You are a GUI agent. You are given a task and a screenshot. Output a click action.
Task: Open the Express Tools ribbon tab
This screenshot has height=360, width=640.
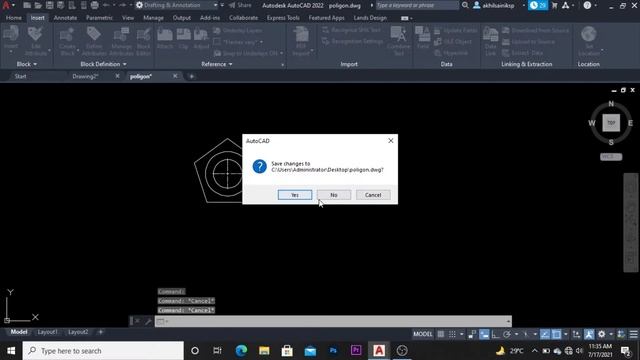tap(283, 18)
